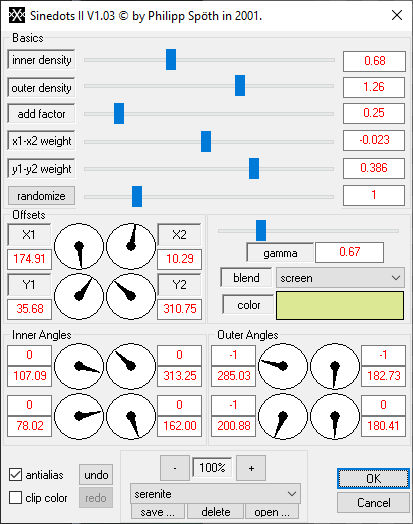Click the plus zoom button
Screen dimensions: 413x524
point(251,468)
